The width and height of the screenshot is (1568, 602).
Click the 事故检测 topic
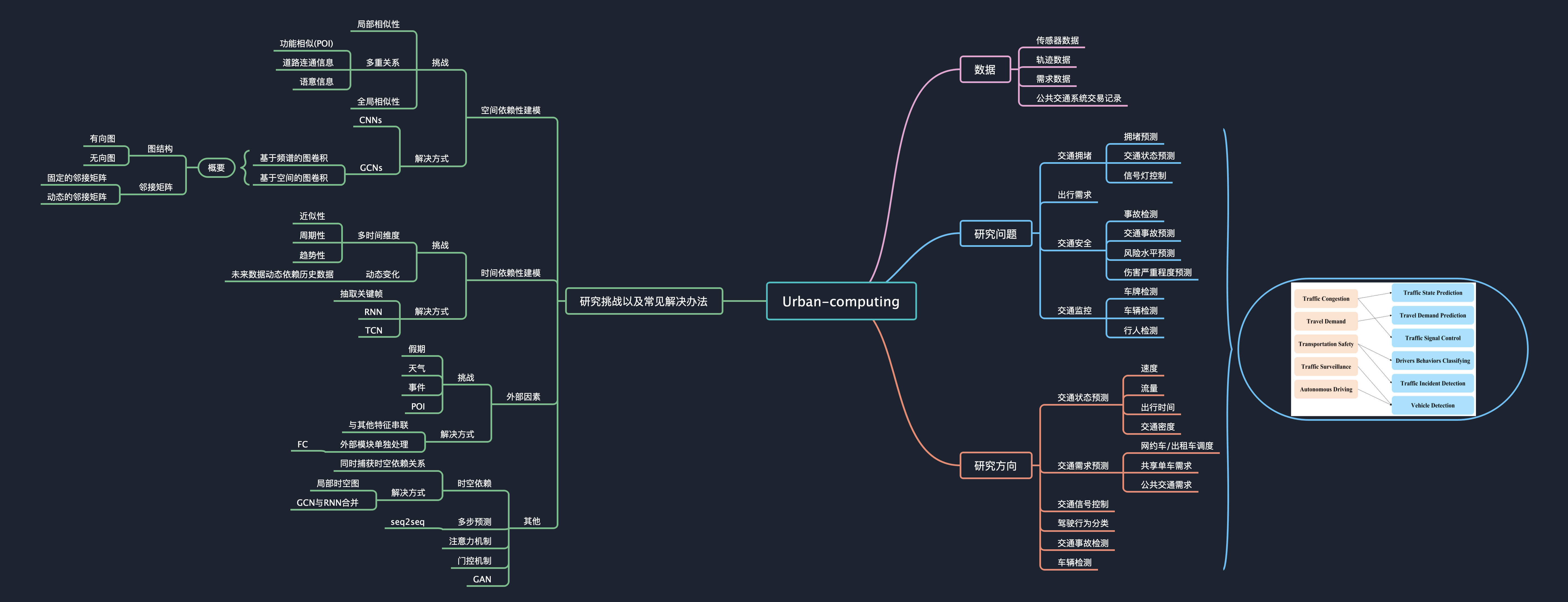(x=1141, y=214)
